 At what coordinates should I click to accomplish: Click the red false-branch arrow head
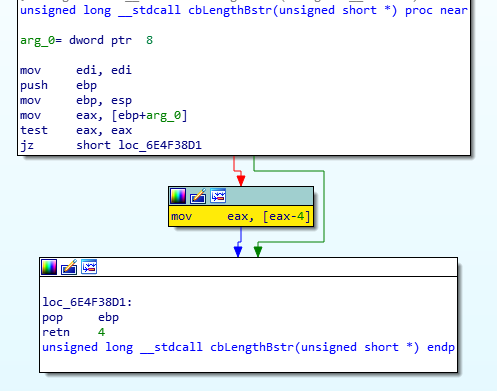241,180
